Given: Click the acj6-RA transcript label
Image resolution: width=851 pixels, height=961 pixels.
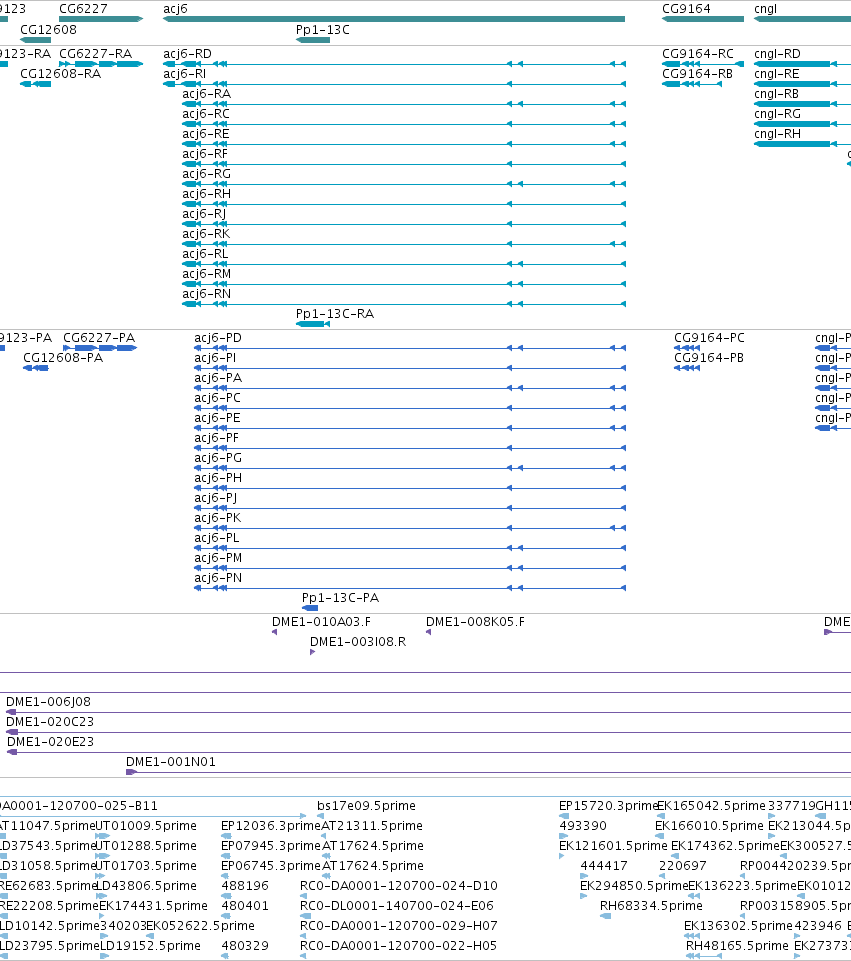Looking at the screenshot, I should (206, 94).
